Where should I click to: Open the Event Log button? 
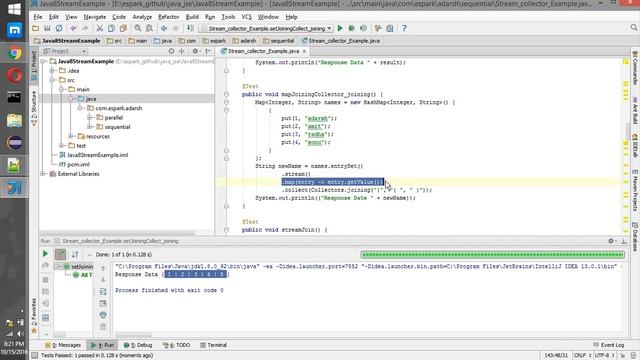609,345
